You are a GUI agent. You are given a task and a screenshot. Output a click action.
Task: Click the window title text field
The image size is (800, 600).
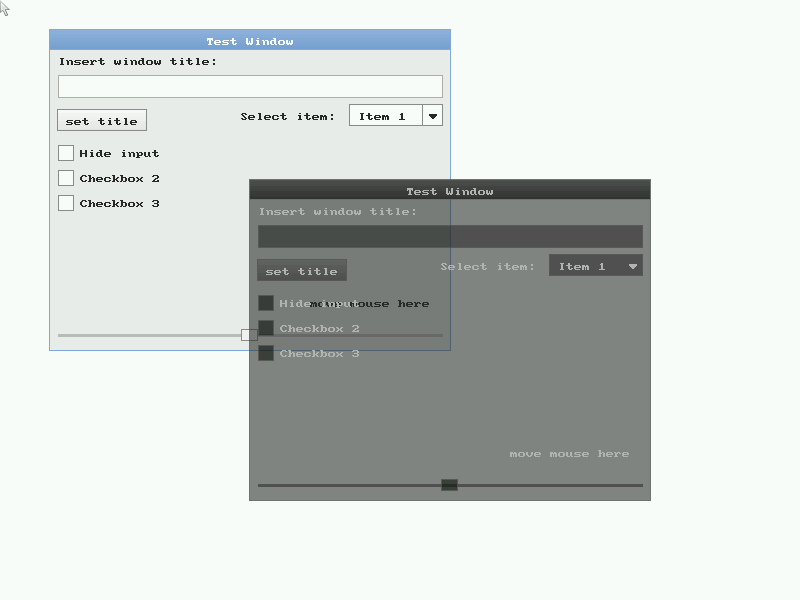(x=250, y=86)
